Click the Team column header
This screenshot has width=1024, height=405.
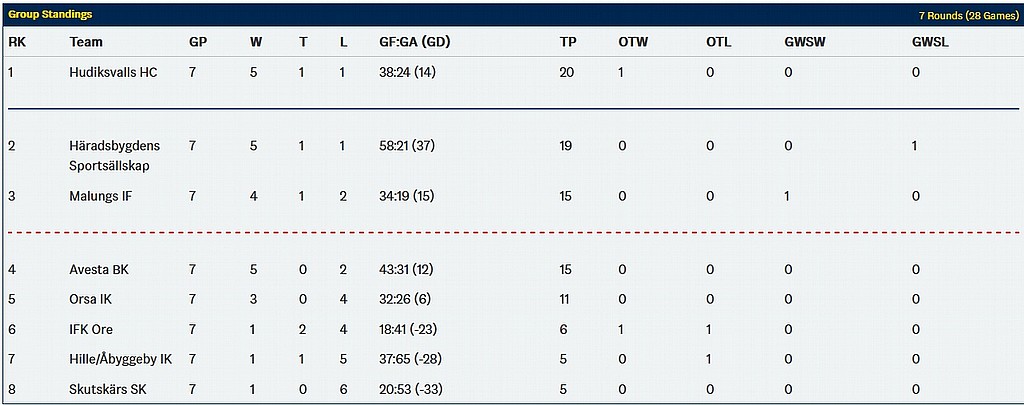86,42
